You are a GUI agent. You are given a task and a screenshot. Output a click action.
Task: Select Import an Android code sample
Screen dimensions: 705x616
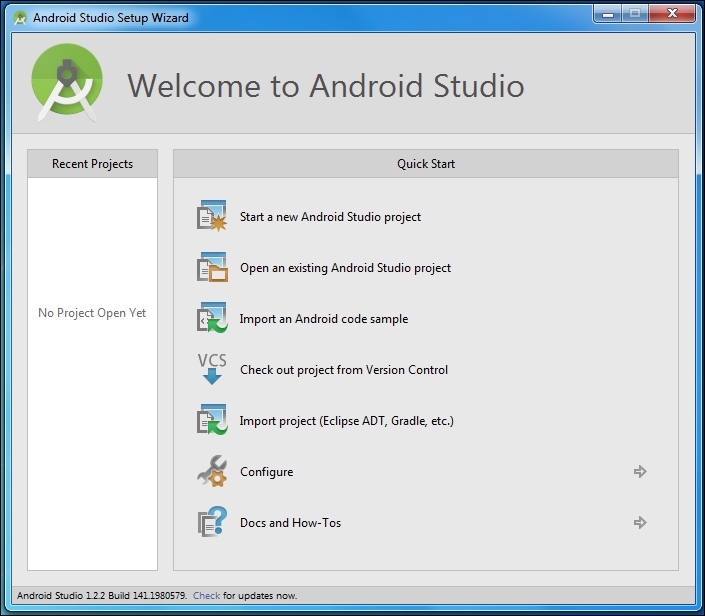click(324, 319)
